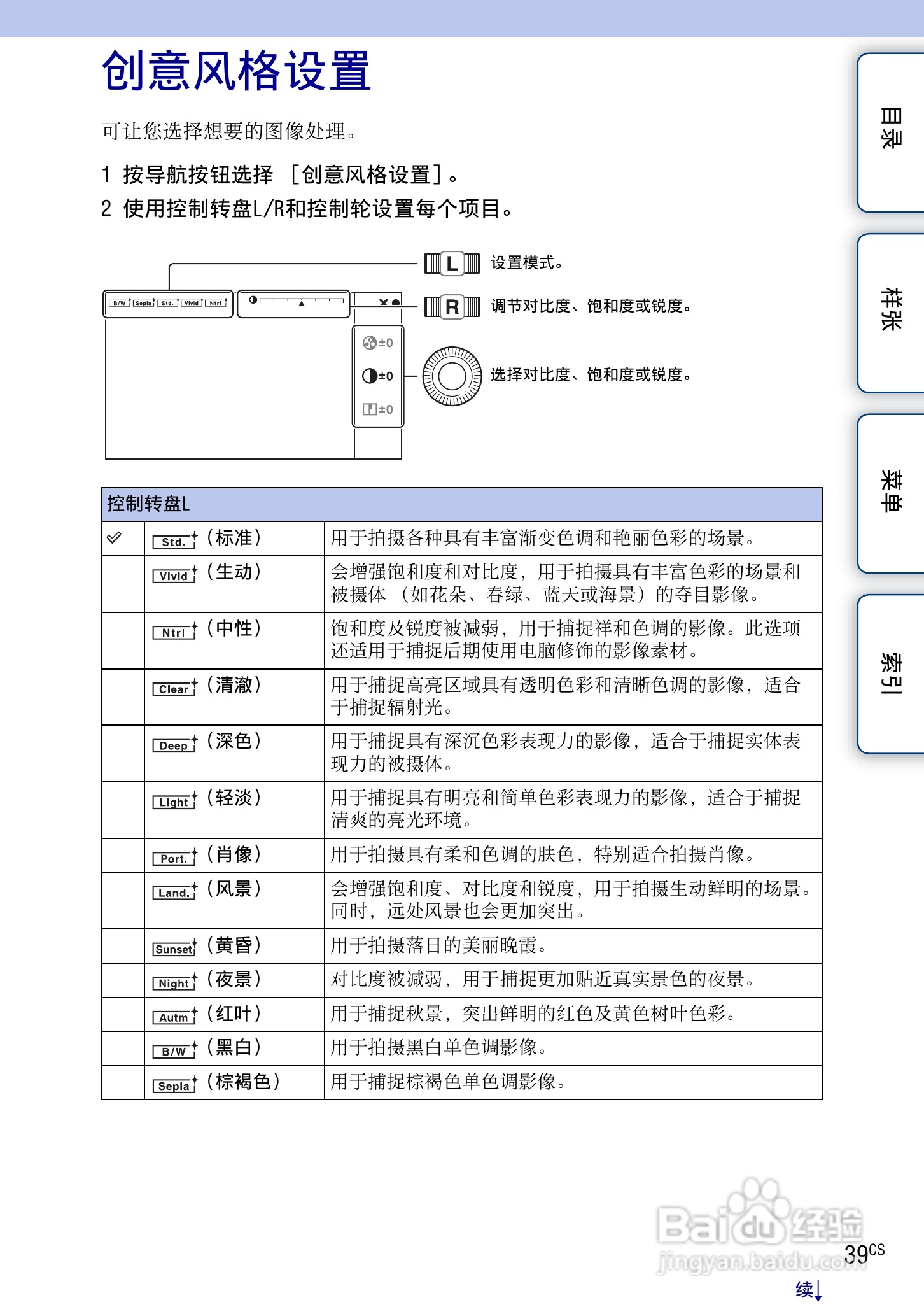The image size is (924, 1314).
Task: Click the control wheel illustration
Action: pos(452,376)
